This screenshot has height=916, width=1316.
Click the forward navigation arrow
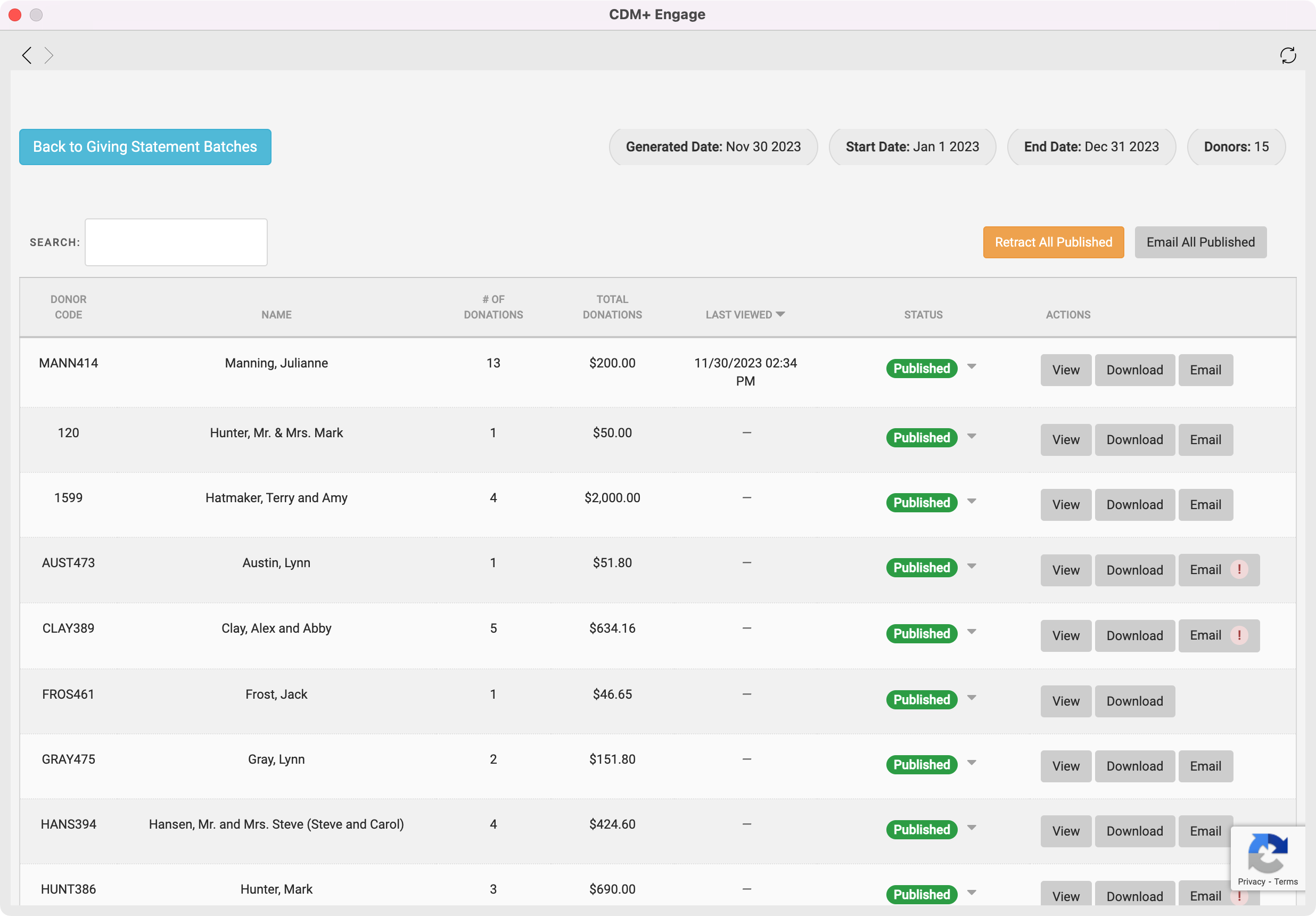click(x=49, y=55)
